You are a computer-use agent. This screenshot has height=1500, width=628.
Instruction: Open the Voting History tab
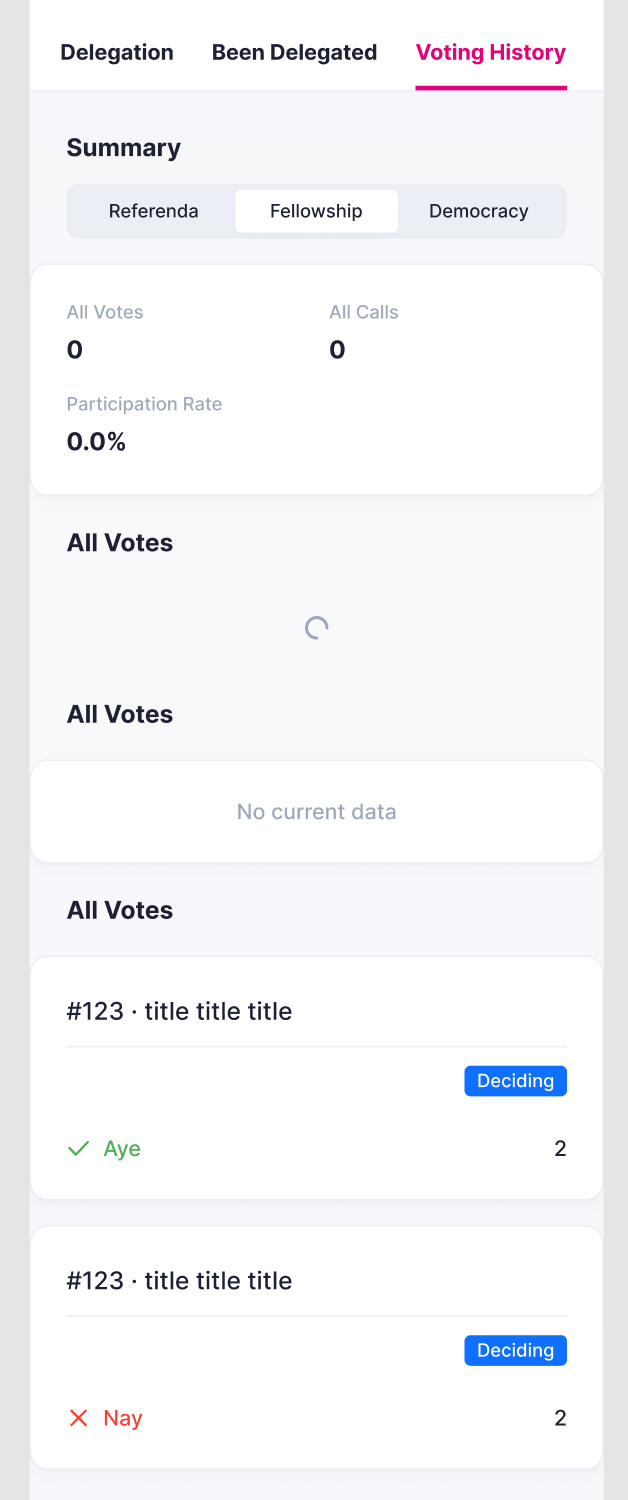491,52
